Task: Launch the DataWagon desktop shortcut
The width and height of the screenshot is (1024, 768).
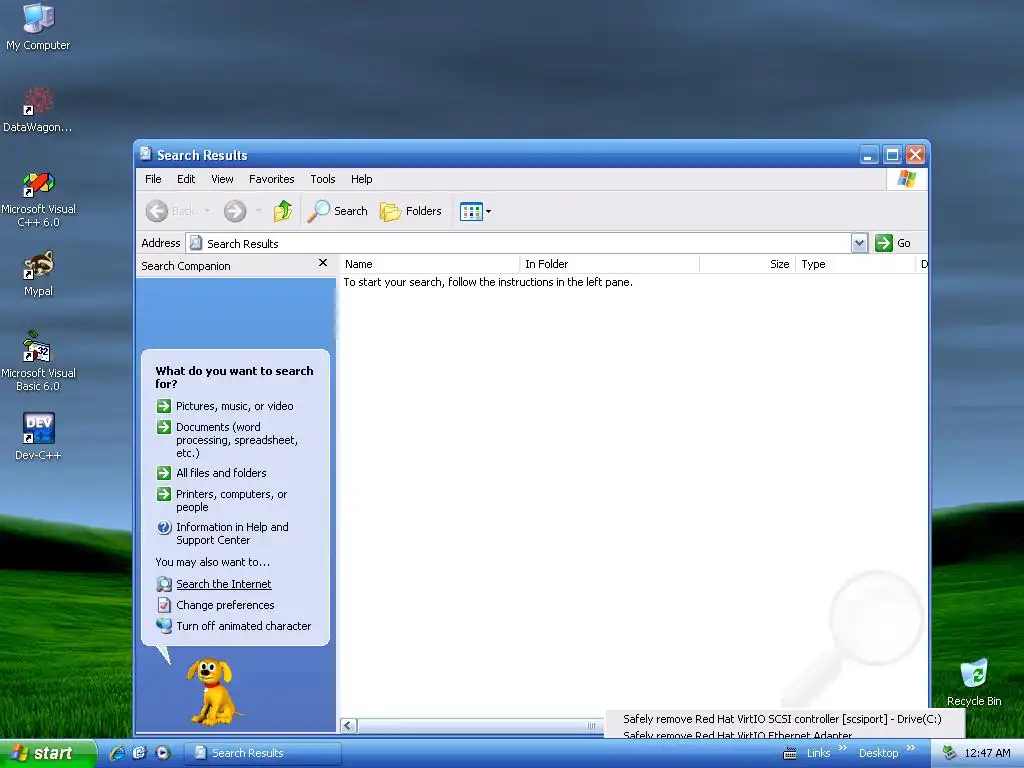Action: (x=38, y=109)
